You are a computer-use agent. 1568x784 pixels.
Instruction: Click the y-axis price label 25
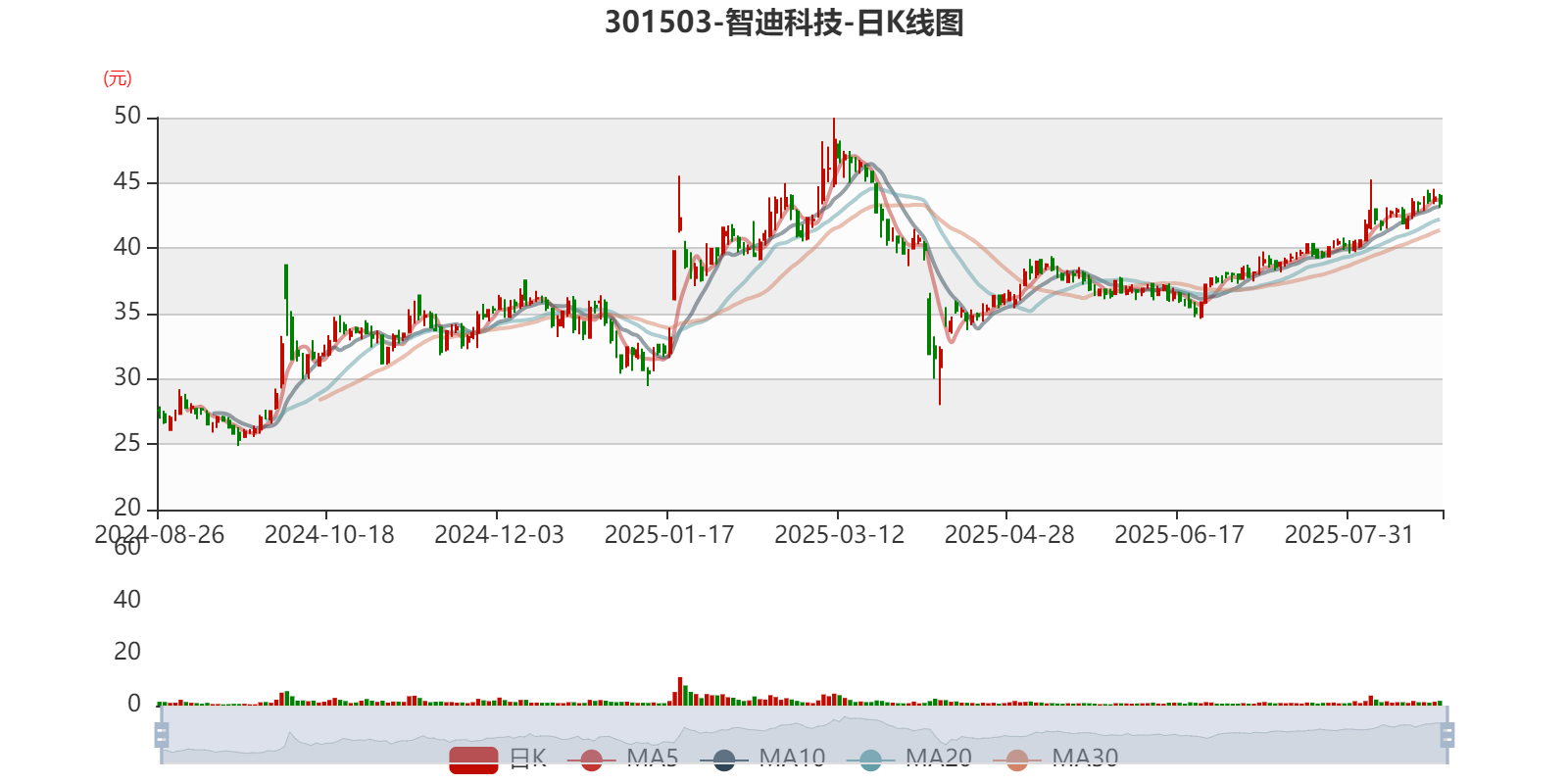click(127, 443)
